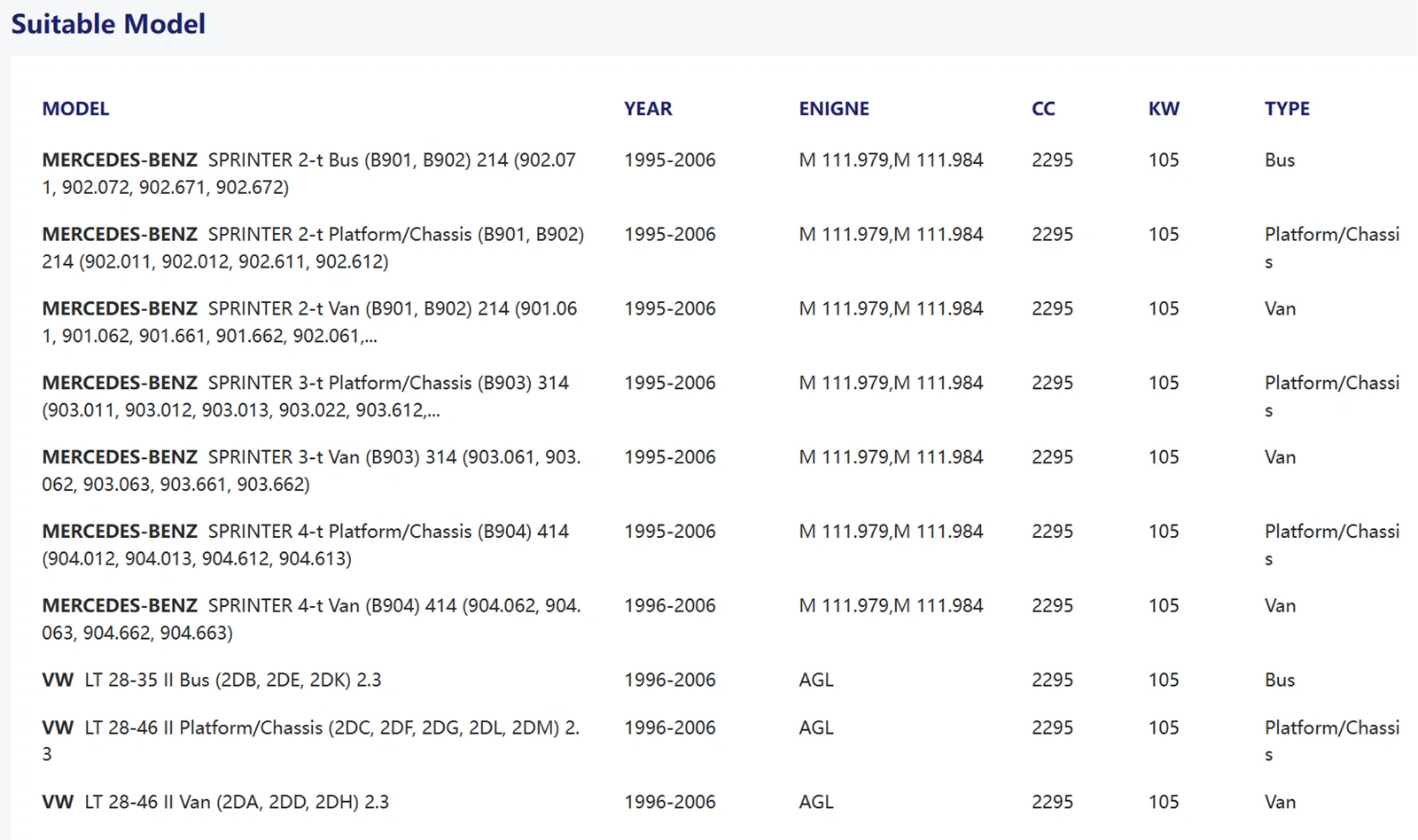Image resolution: width=1418 pixels, height=840 pixels.
Task: Click the SPRINTER 4-t Platform/Chassis (B904) 414 model
Action: 305,545
